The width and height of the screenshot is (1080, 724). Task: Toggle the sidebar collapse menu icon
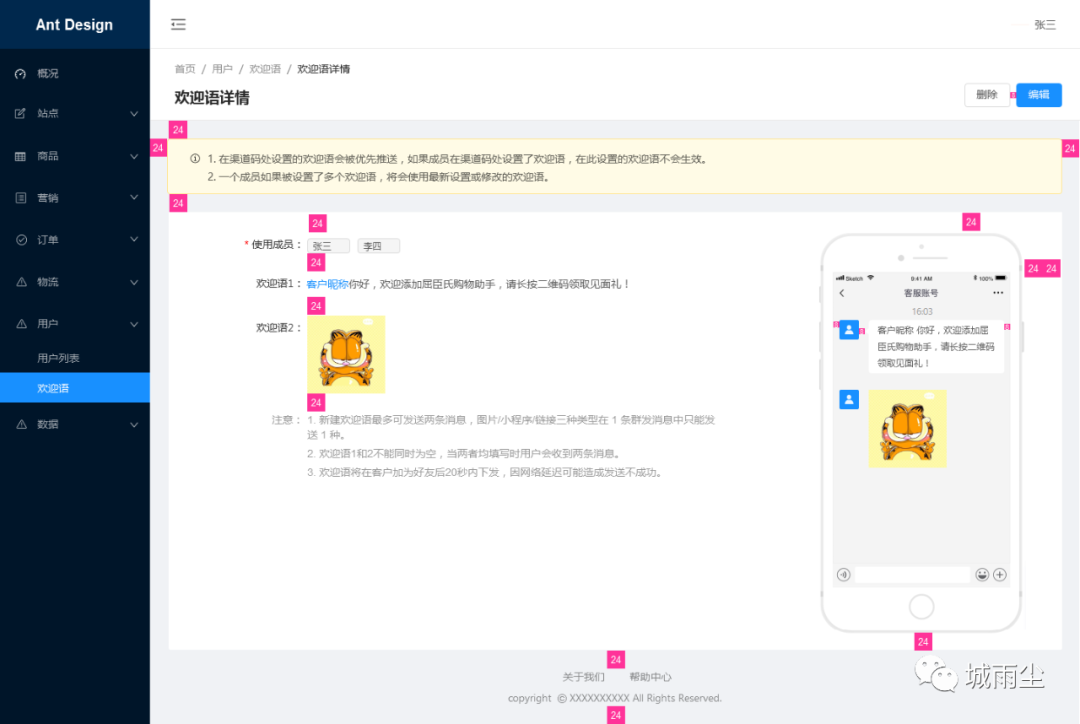pyautogui.click(x=178, y=25)
